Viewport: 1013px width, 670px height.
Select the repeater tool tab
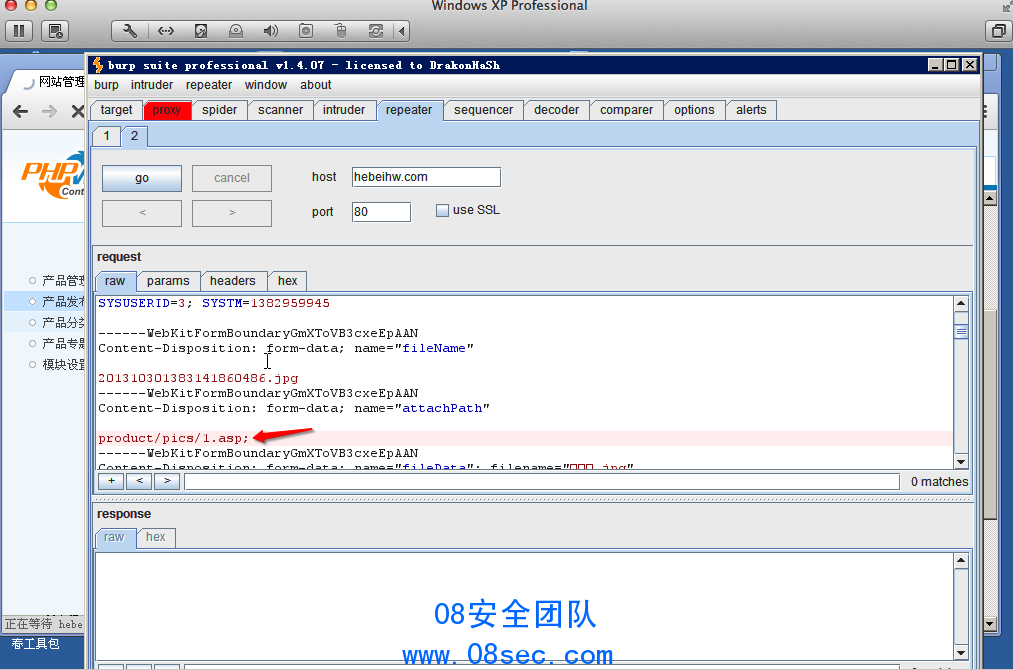click(x=409, y=110)
